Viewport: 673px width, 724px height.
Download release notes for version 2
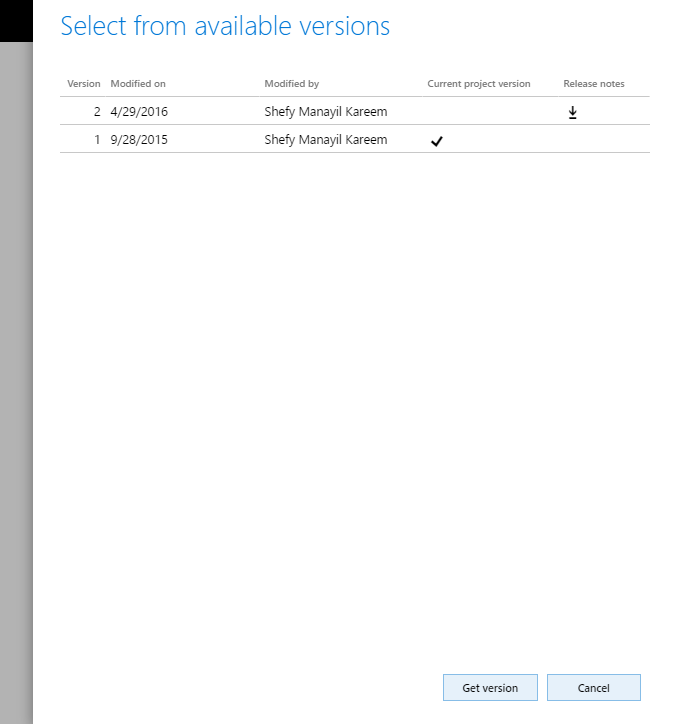pos(572,113)
